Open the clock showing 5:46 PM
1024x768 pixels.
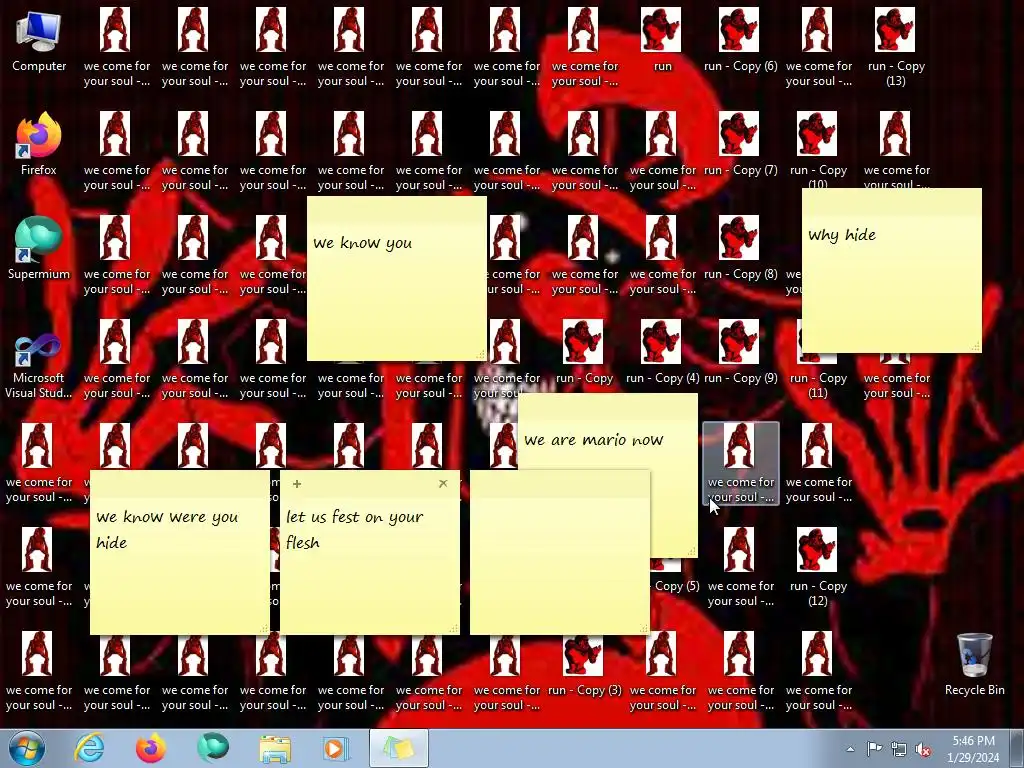coord(973,749)
